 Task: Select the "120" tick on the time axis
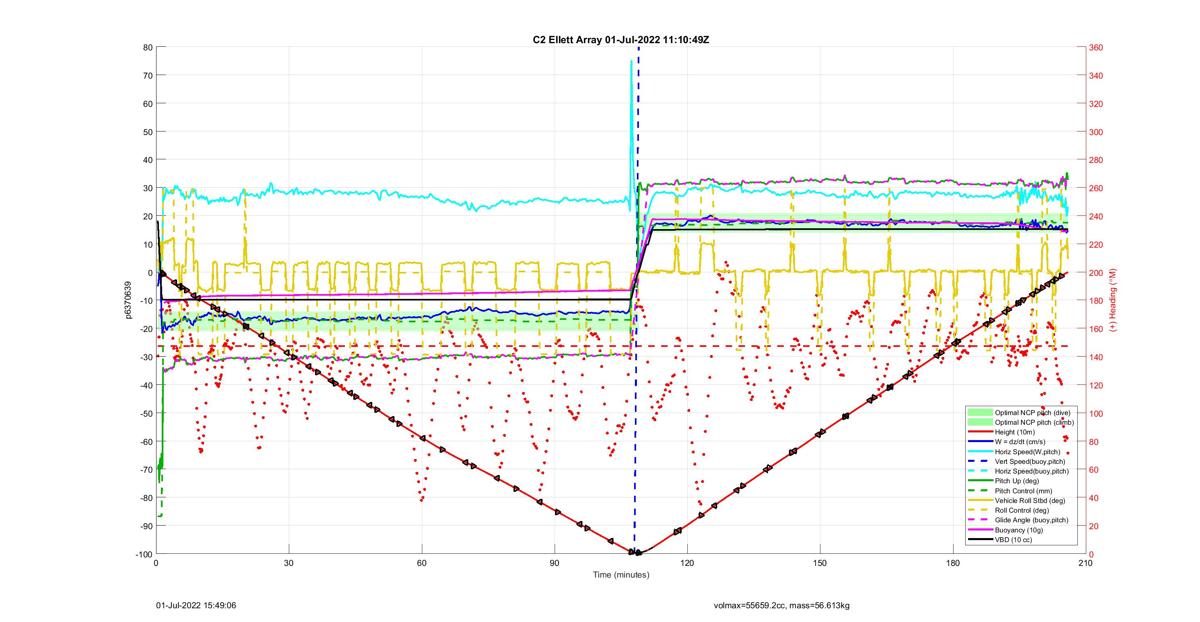[687, 563]
